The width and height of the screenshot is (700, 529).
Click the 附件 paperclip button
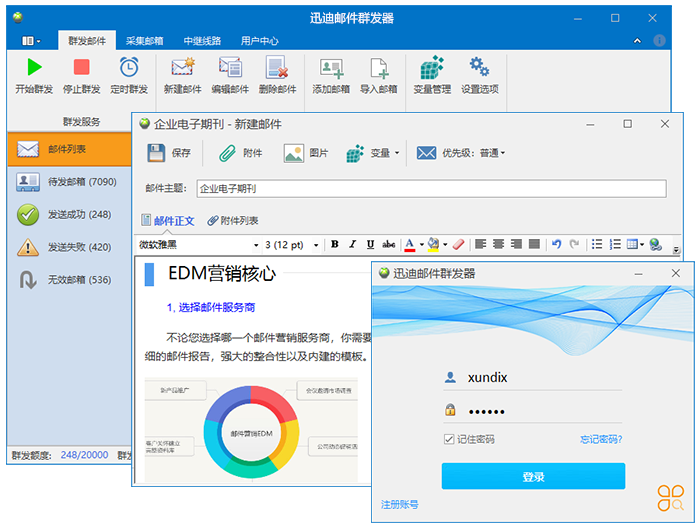241,153
